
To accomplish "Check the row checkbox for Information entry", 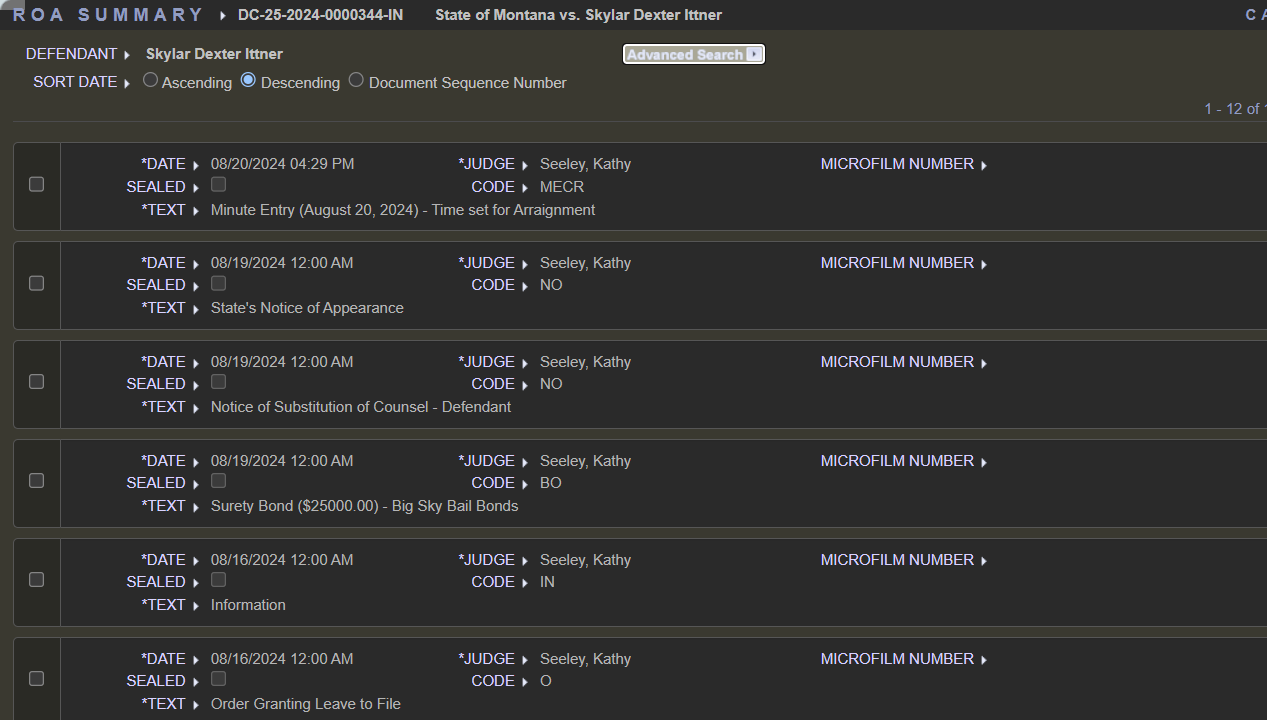I will [x=37, y=579].
